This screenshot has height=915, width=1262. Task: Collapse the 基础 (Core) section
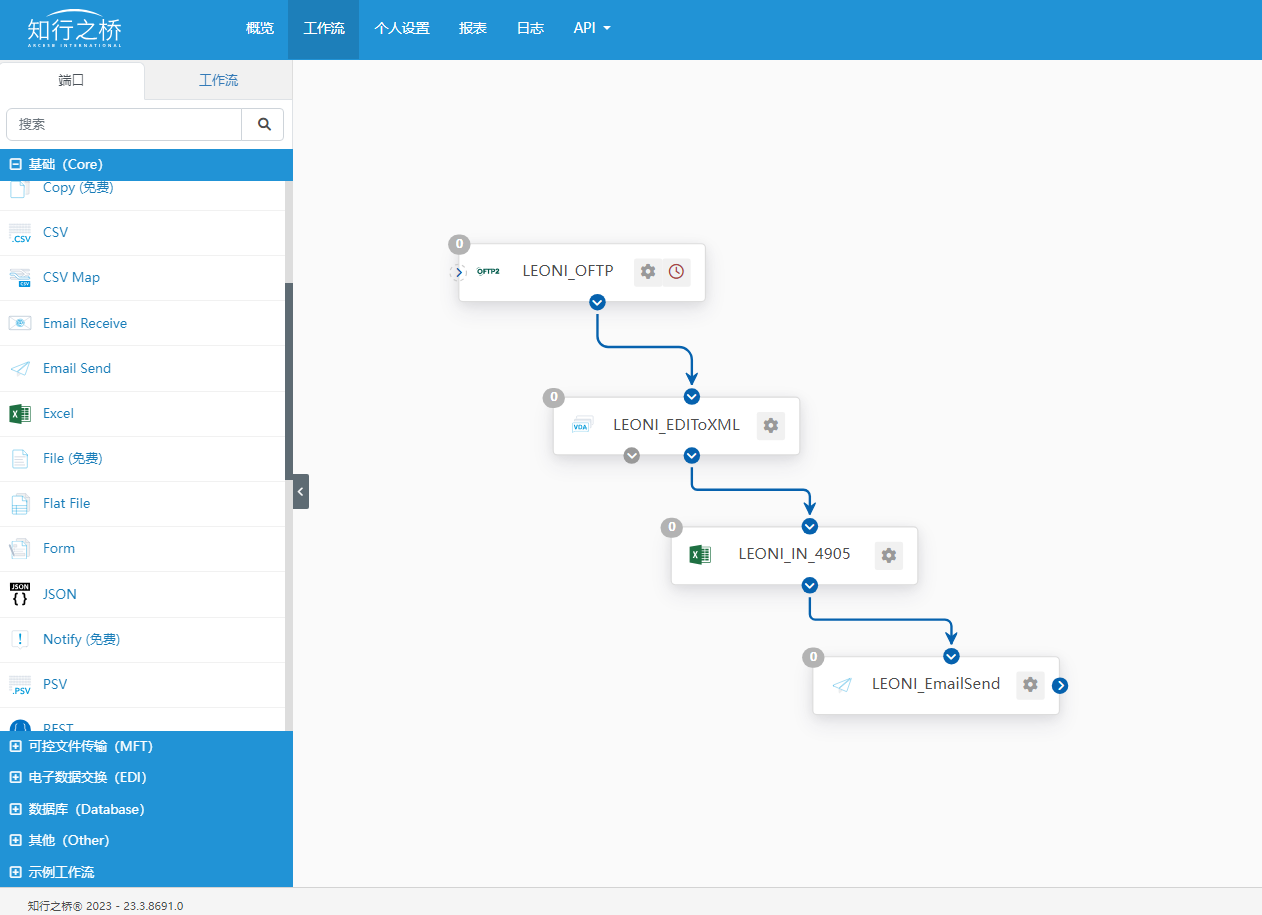coord(16,165)
